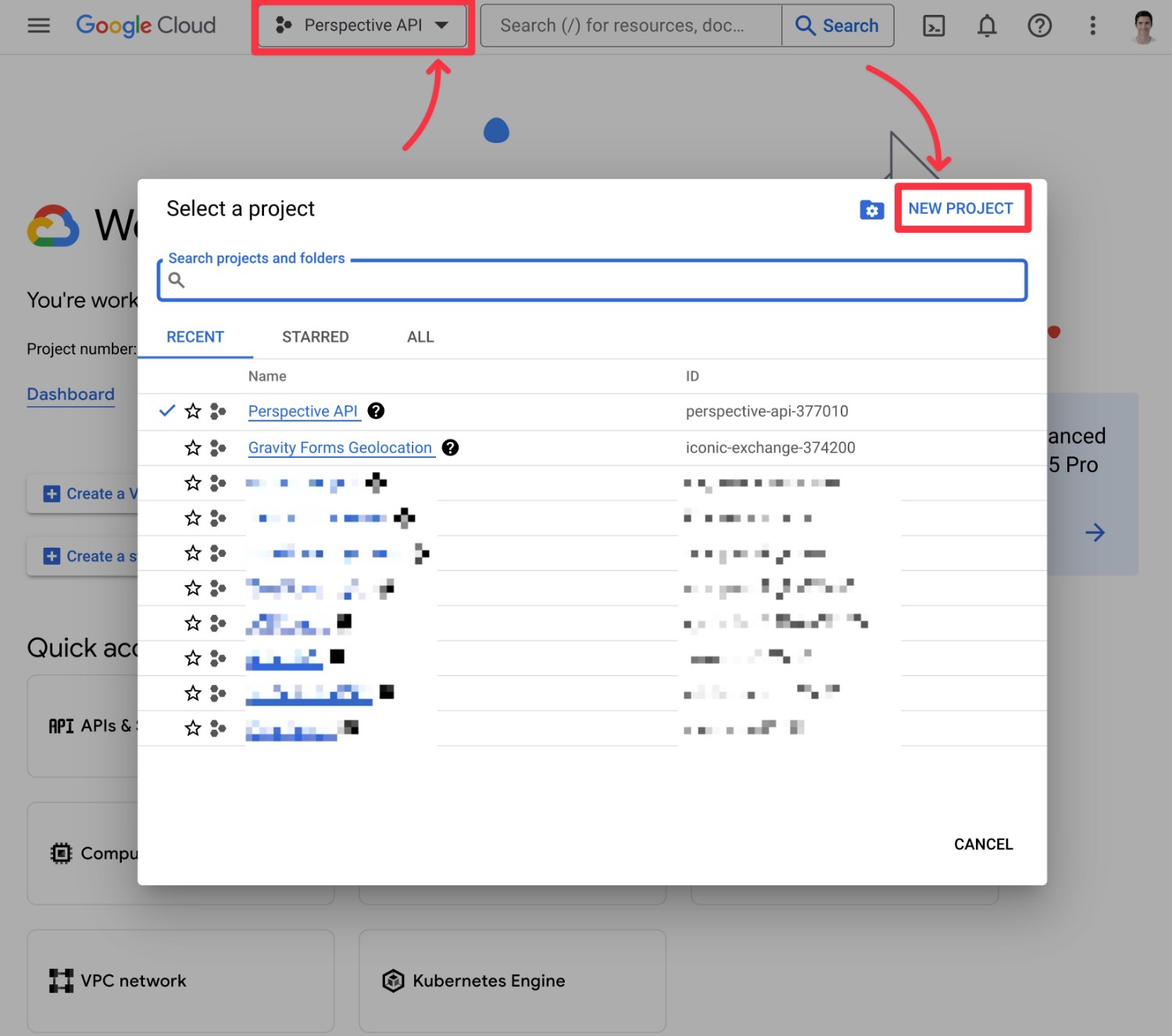Open the Dashboard link

70,395
